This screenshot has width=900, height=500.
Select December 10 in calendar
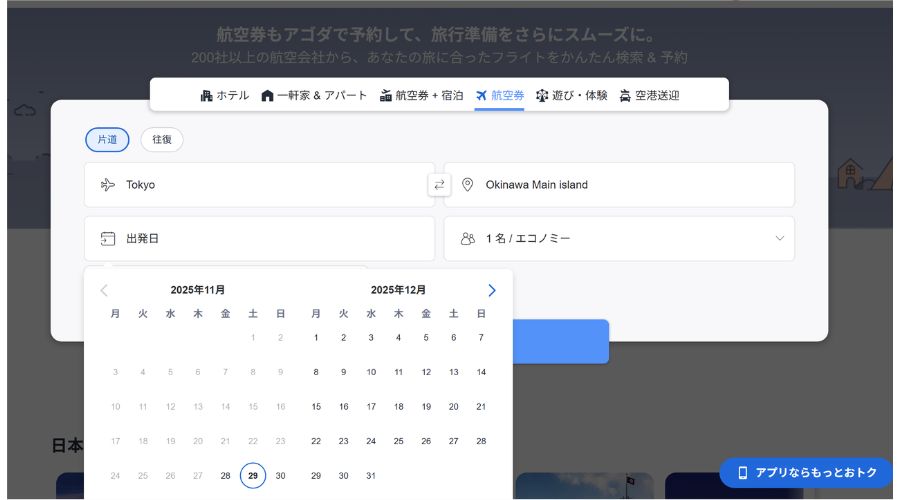(x=371, y=373)
